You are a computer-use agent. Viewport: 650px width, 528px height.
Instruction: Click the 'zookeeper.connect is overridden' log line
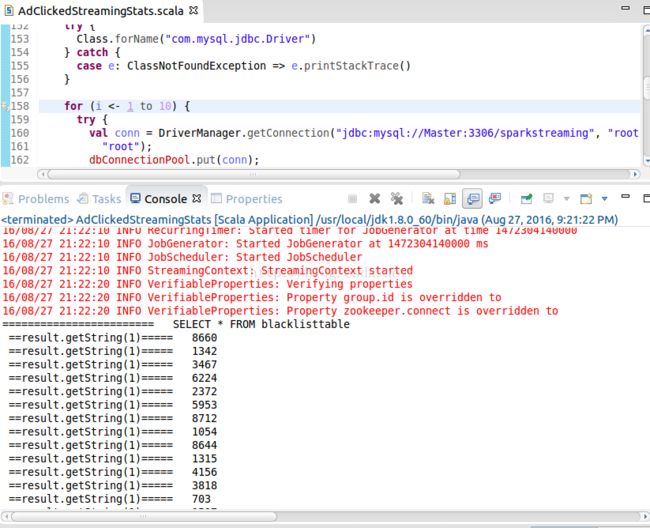point(280,311)
